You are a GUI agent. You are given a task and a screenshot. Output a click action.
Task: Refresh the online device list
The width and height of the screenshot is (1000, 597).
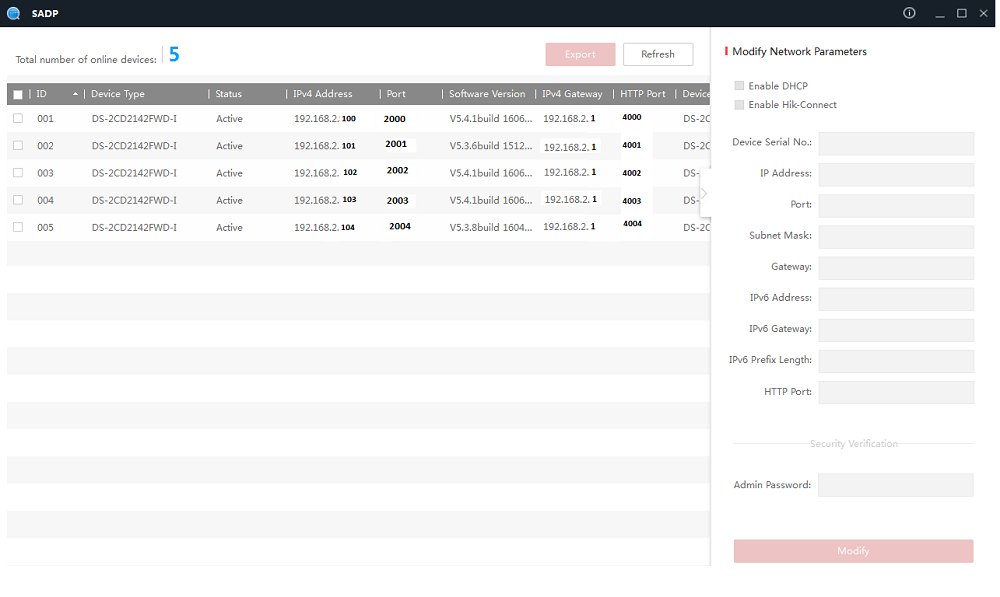coord(657,54)
